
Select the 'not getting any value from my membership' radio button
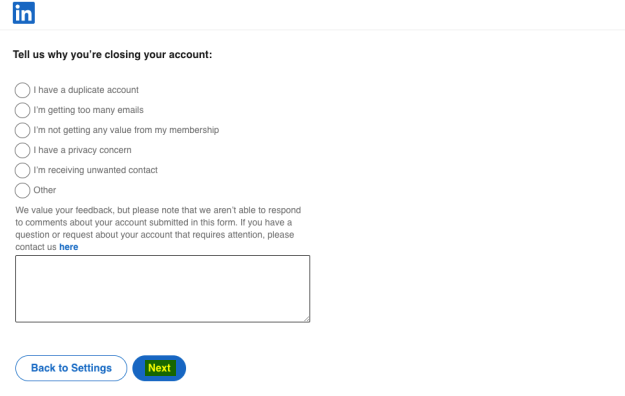22,130
